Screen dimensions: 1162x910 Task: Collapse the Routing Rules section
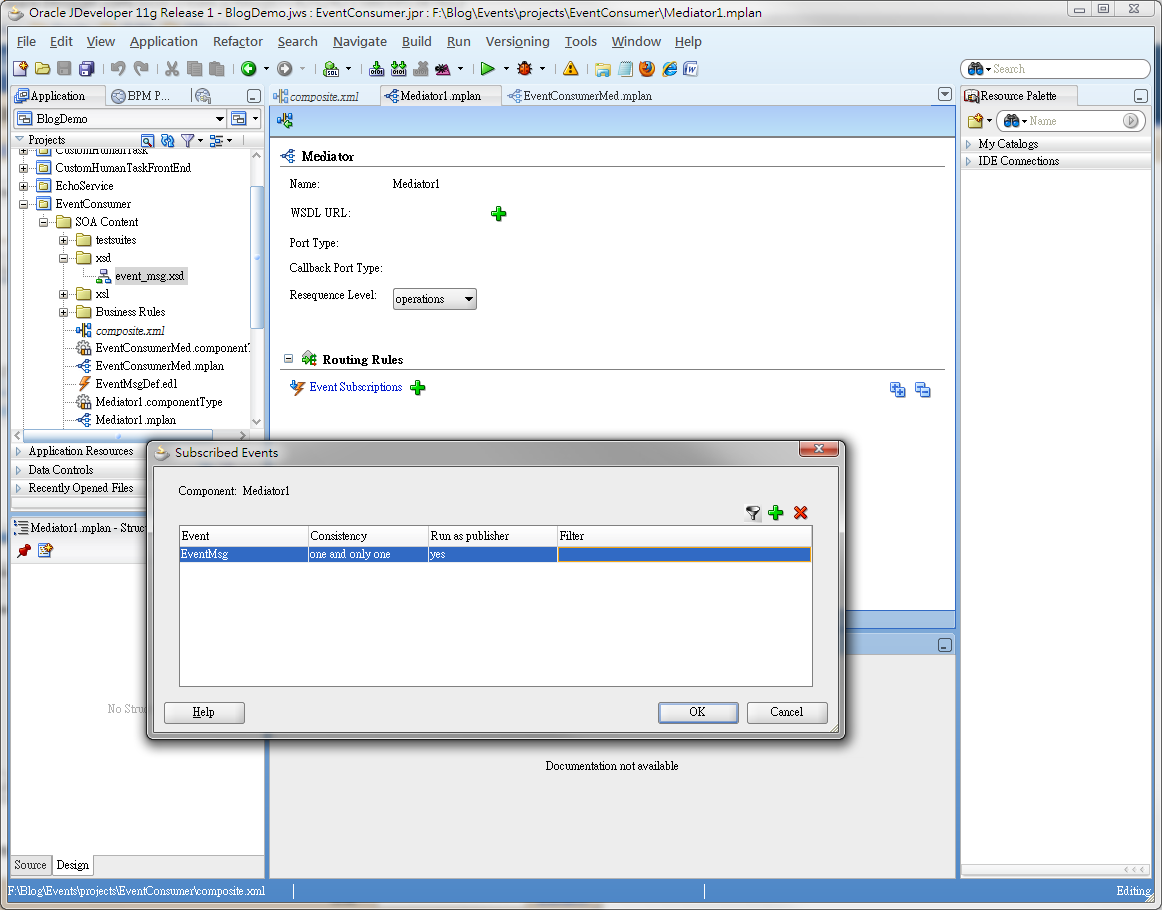pyautogui.click(x=288, y=359)
